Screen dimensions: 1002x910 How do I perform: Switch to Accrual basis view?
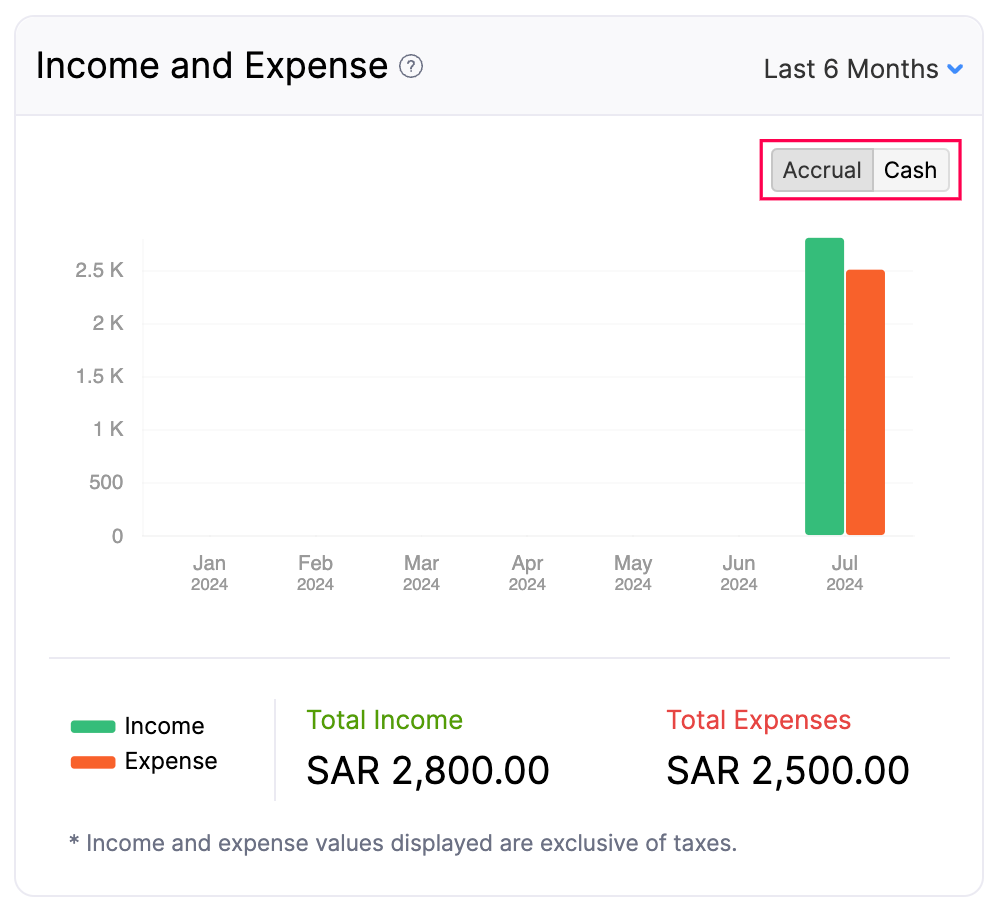tap(822, 170)
